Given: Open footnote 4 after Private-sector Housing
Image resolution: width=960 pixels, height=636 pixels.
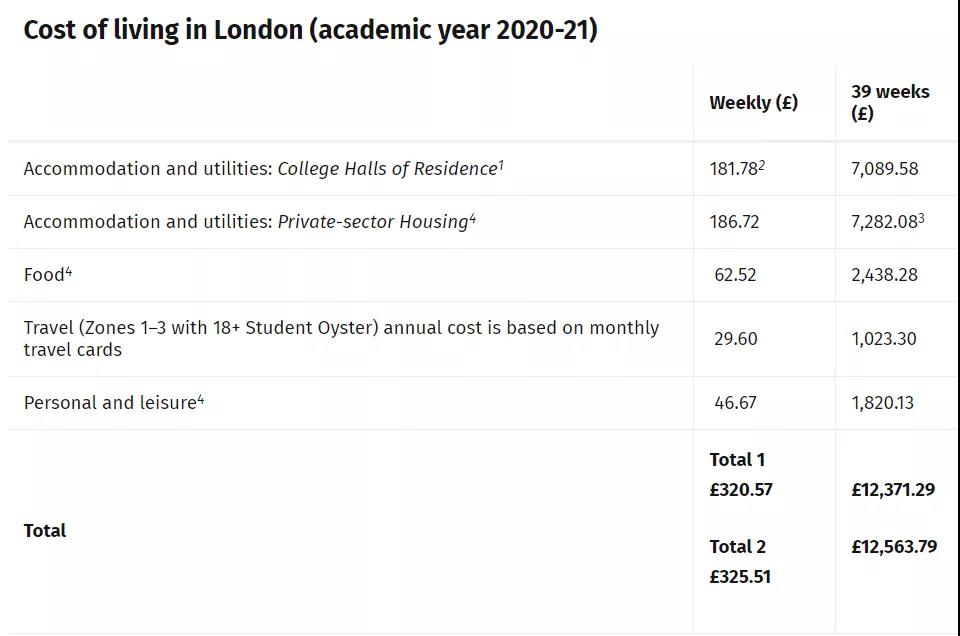Looking at the screenshot, I should click(472, 217).
